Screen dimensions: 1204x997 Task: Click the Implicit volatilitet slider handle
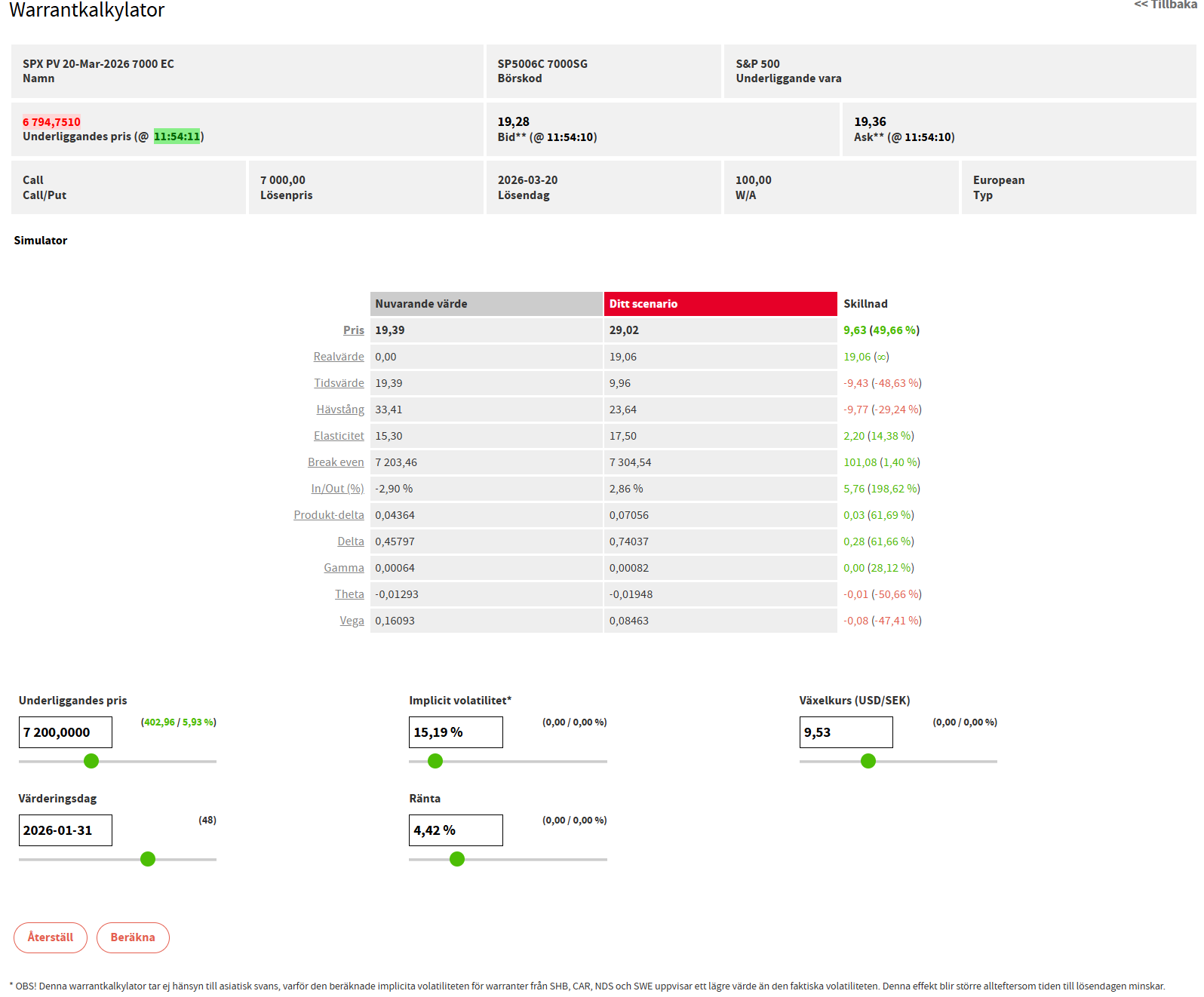point(435,761)
